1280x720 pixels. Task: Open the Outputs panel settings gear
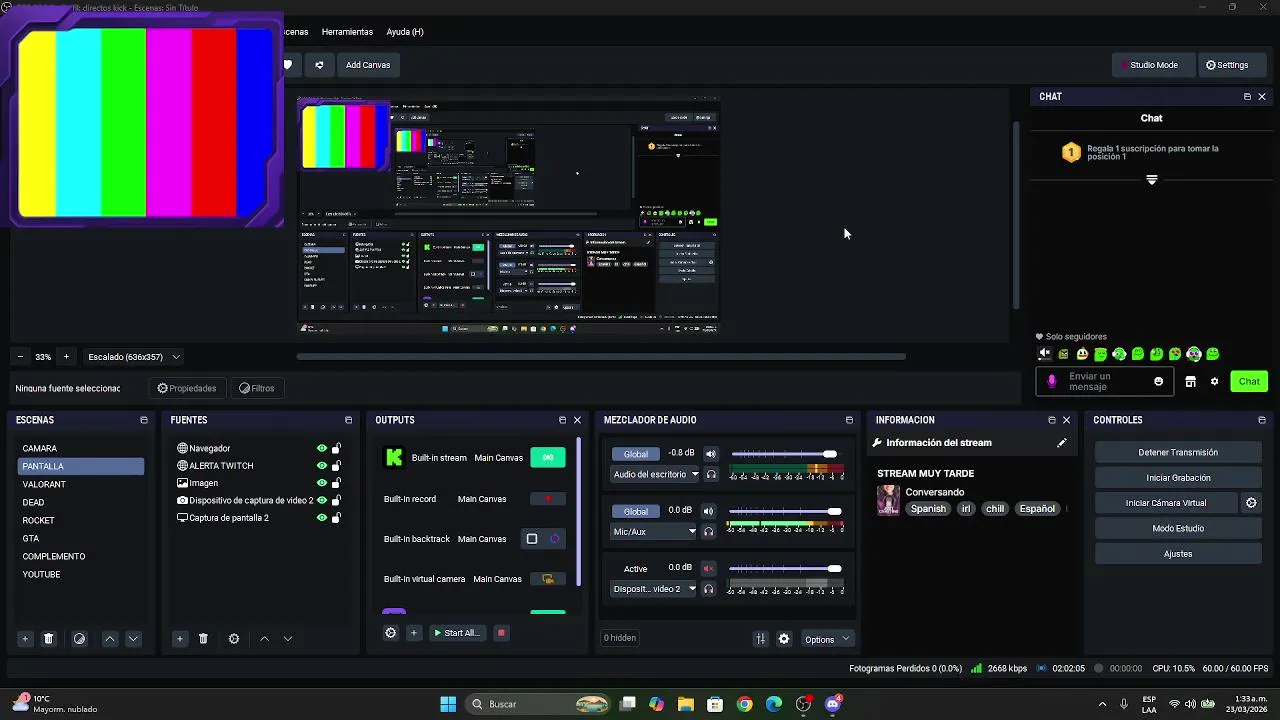click(391, 633)
